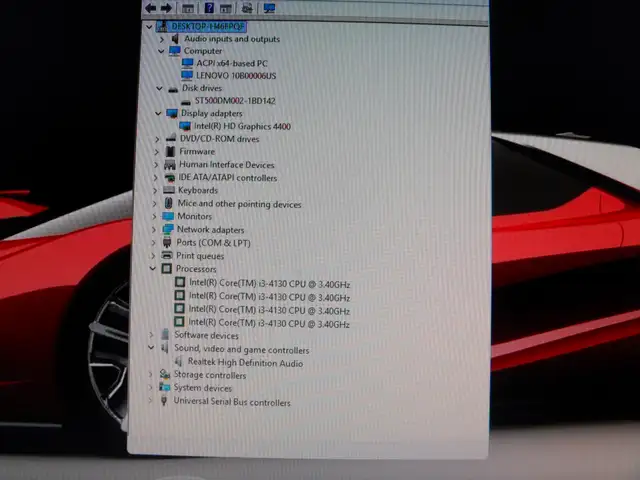Collapse the Display adapters chevron

[x=158, y=113]
